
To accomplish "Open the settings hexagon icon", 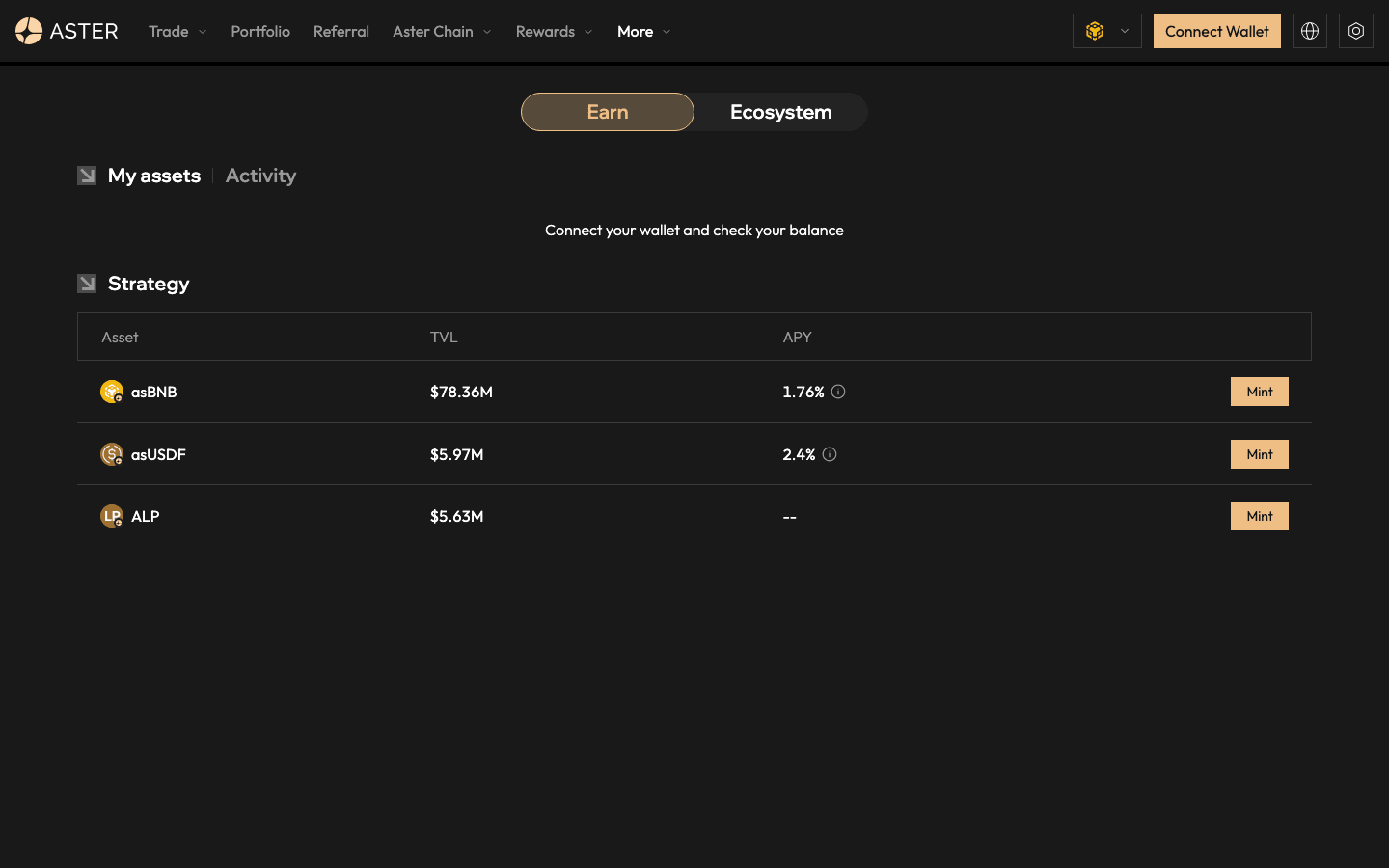I will pos(1356,31).
